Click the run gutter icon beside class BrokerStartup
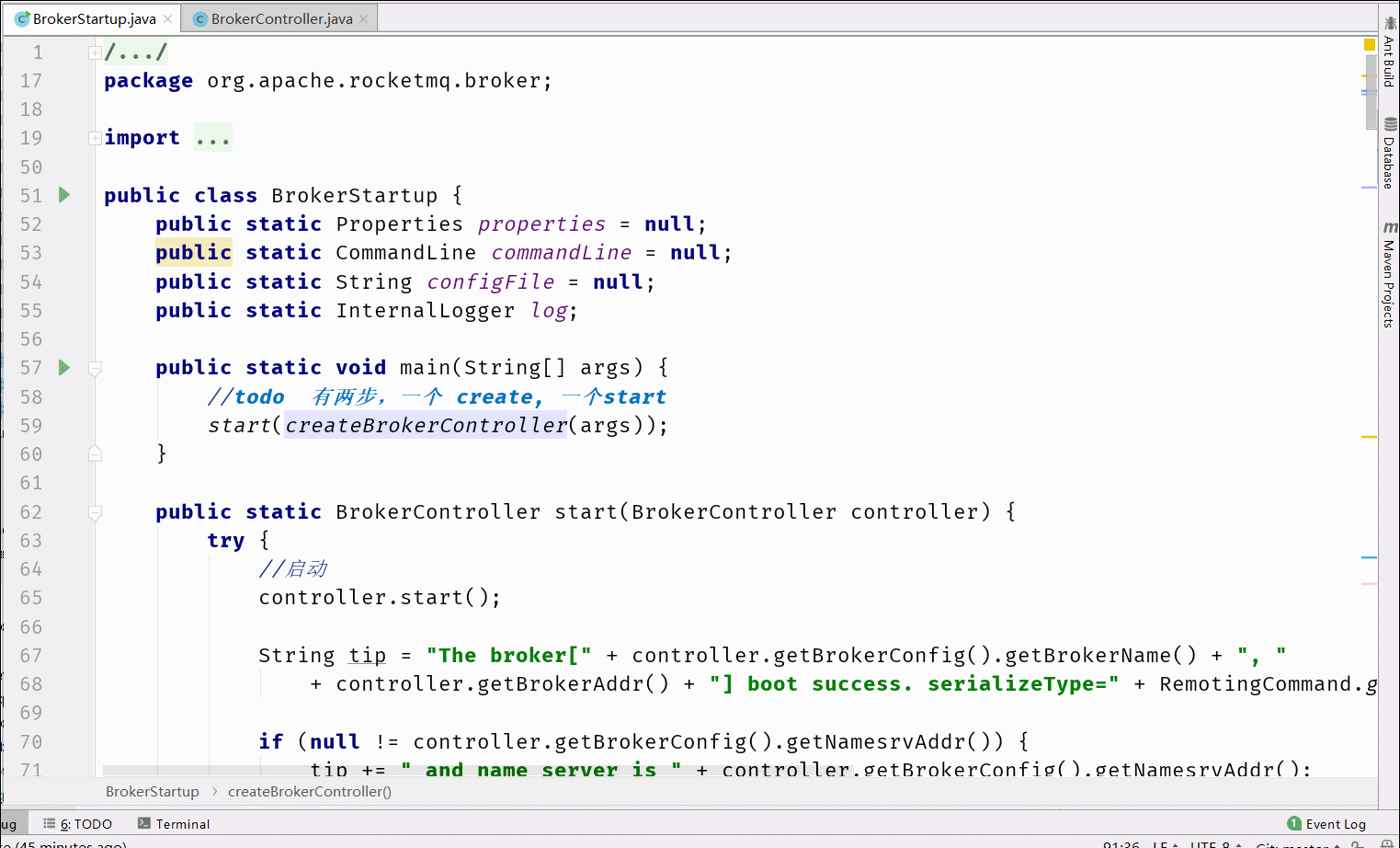1400x848 pixels. pos(64,195)
